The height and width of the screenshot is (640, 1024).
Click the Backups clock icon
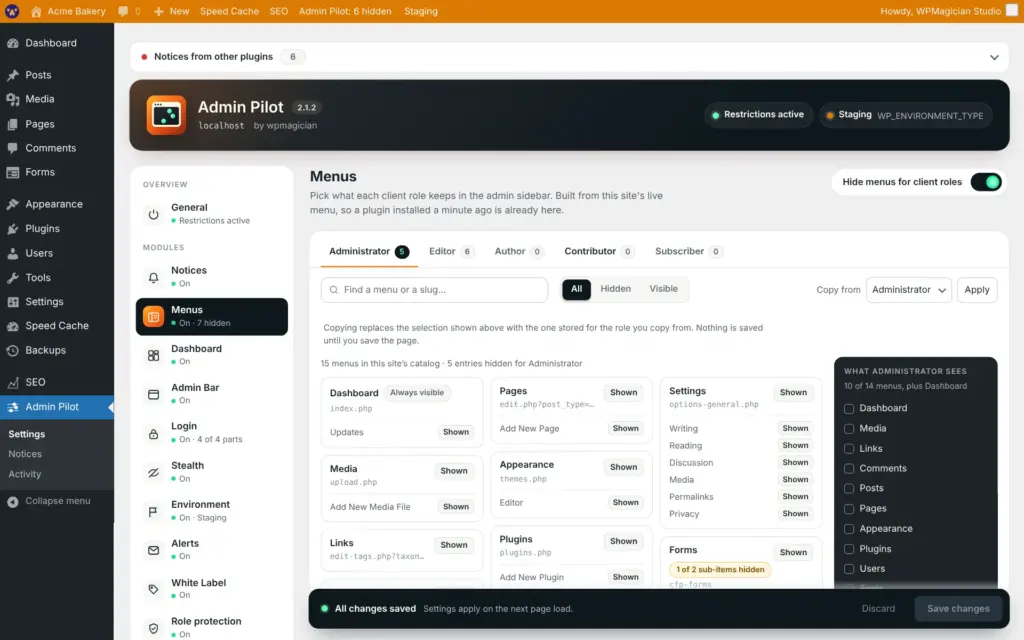[x=12, y=351]
